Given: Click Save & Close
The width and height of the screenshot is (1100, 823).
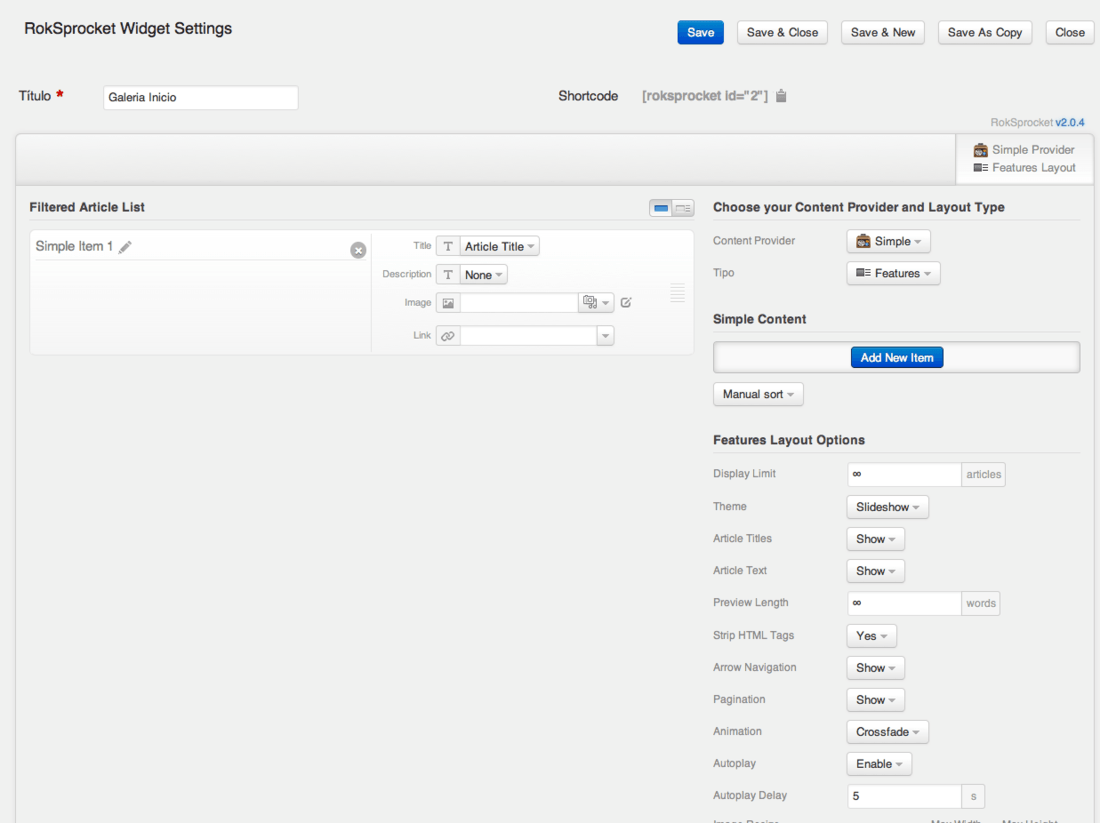Looking at the screenshot, I should tap(782, 33).
